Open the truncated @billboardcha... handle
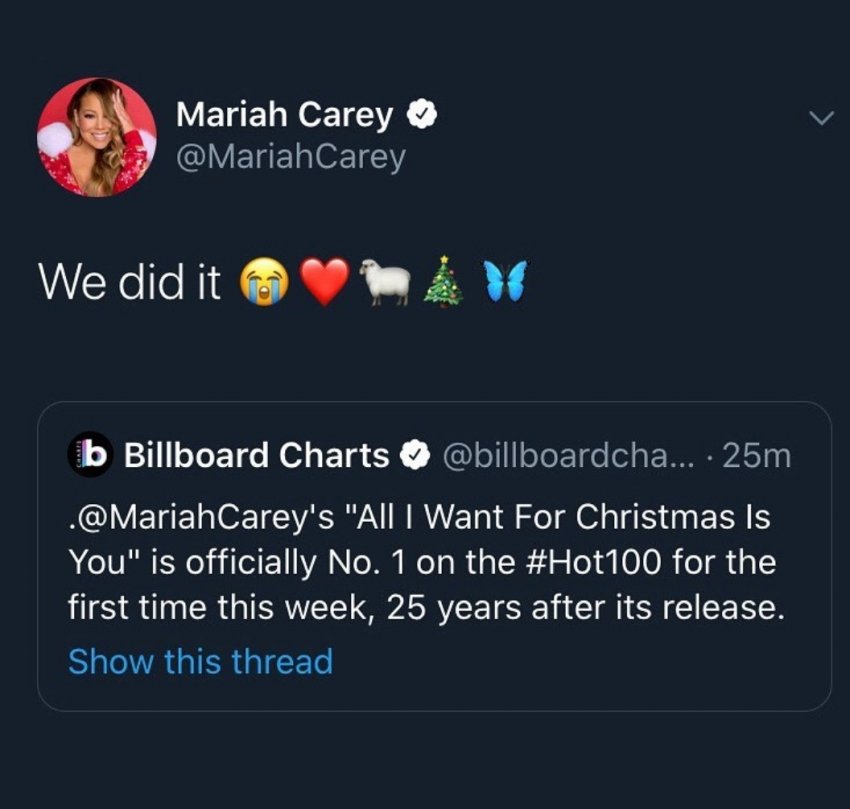Image resolution: width=850 pixels, height=809 pixels. [x=563, y=456]
